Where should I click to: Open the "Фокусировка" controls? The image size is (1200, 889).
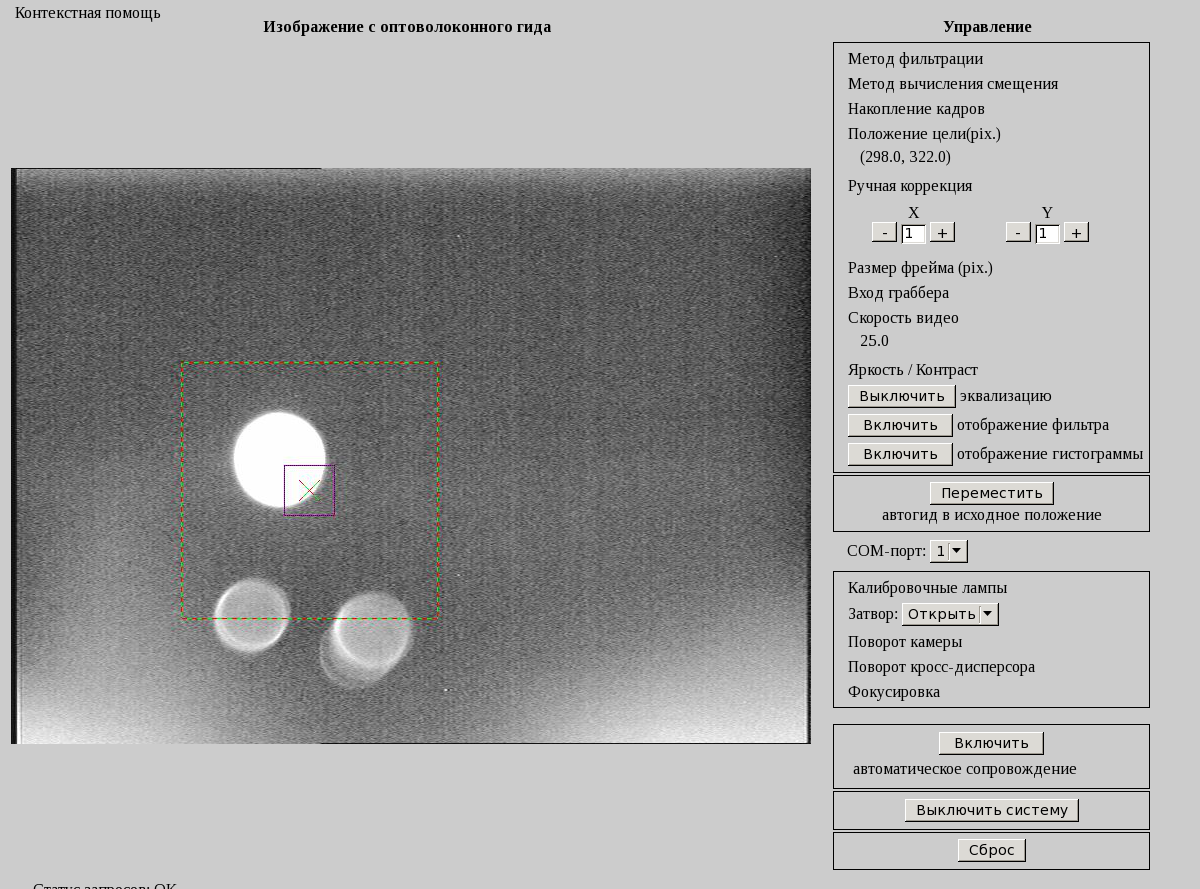pyautogui.click(x=893, y=691)
